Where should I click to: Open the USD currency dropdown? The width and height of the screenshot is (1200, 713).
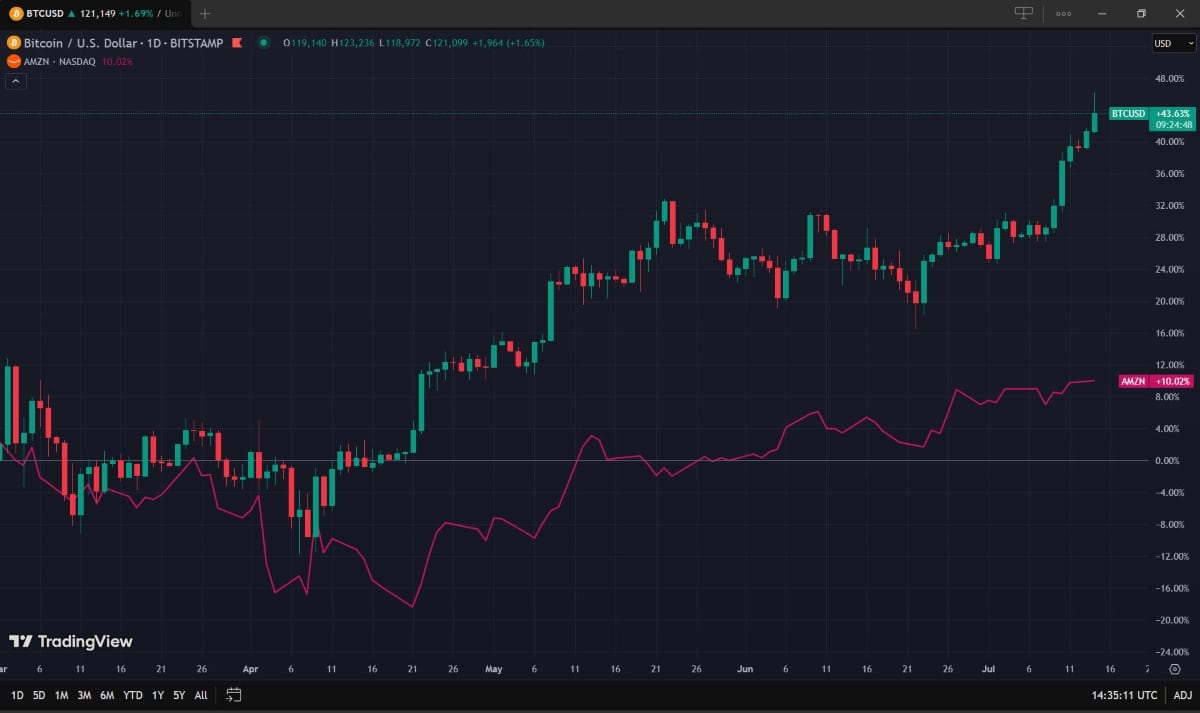1174,43
